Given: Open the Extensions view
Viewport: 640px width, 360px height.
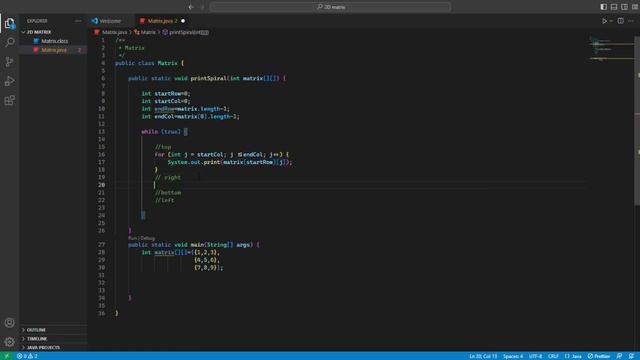Looking at the screenshot, I should (x=9, y=100).
